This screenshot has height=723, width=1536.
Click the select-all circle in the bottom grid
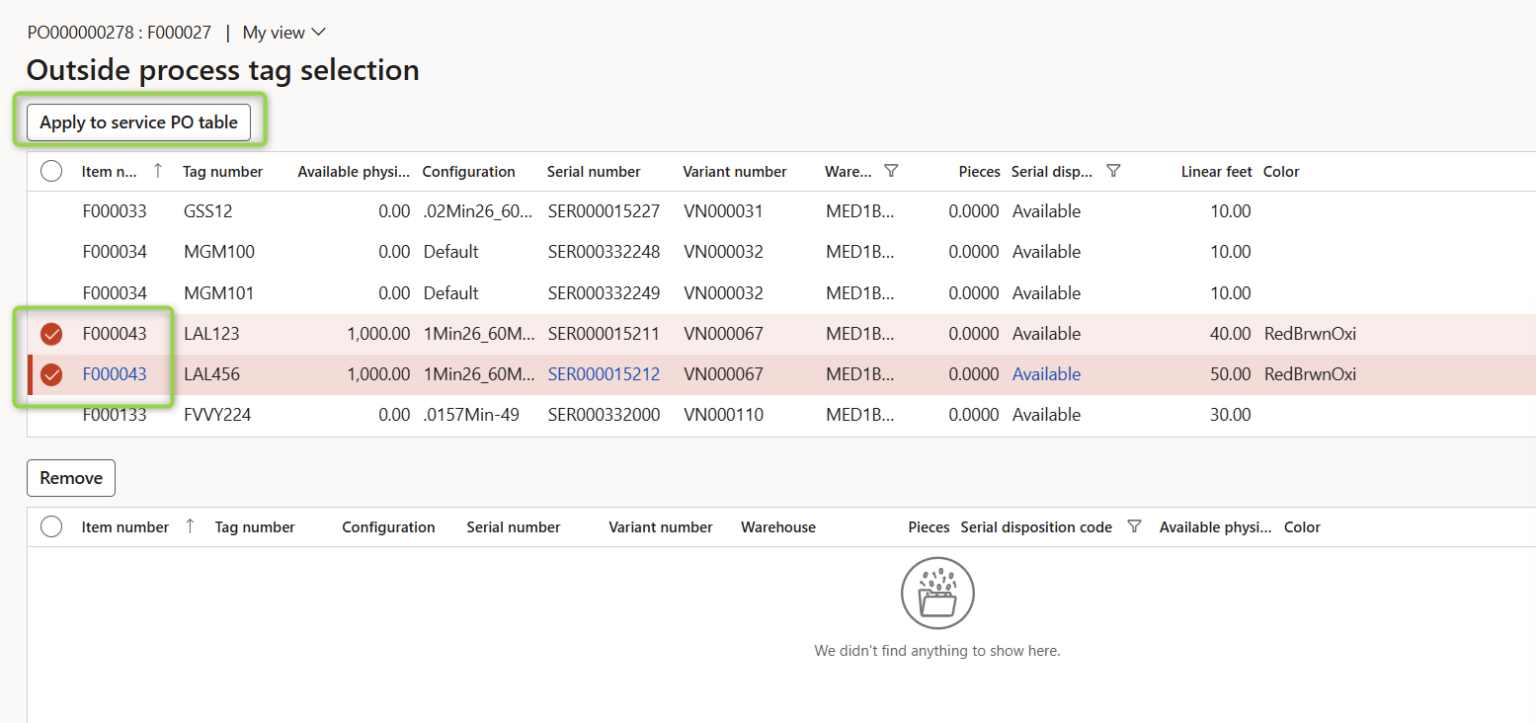coord(51,526)
